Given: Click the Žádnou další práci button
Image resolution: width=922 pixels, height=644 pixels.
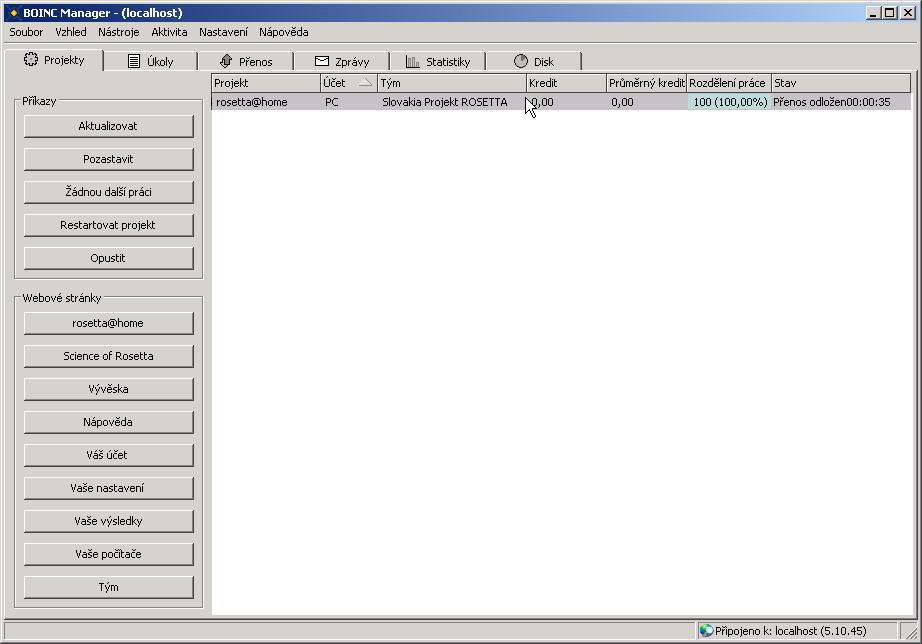Looking at the screenshot, I should (108, 192).
